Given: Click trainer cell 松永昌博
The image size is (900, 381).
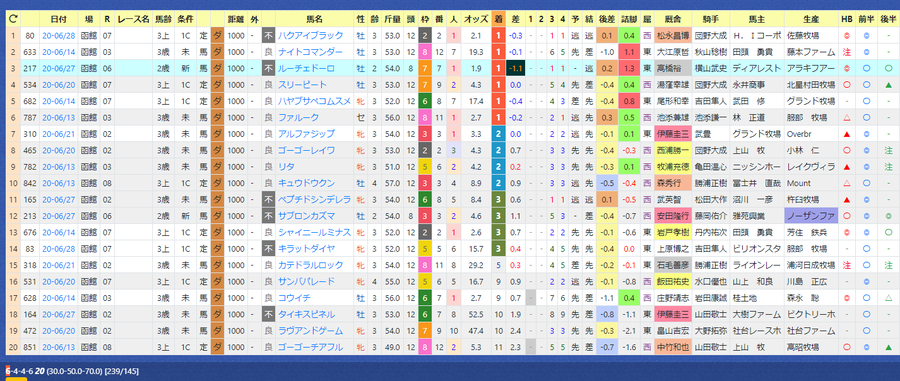Looking at the screenshot, I should [x=672, y=36].
